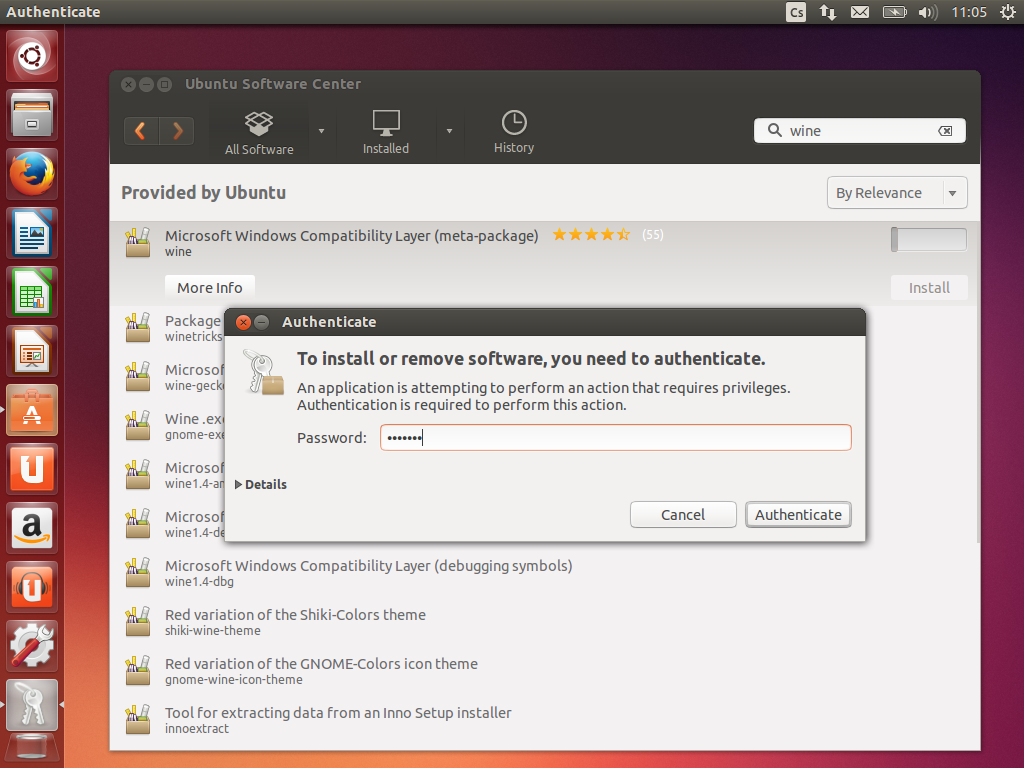Open the All Software section
1024x768 pixels.
(259, 133)
